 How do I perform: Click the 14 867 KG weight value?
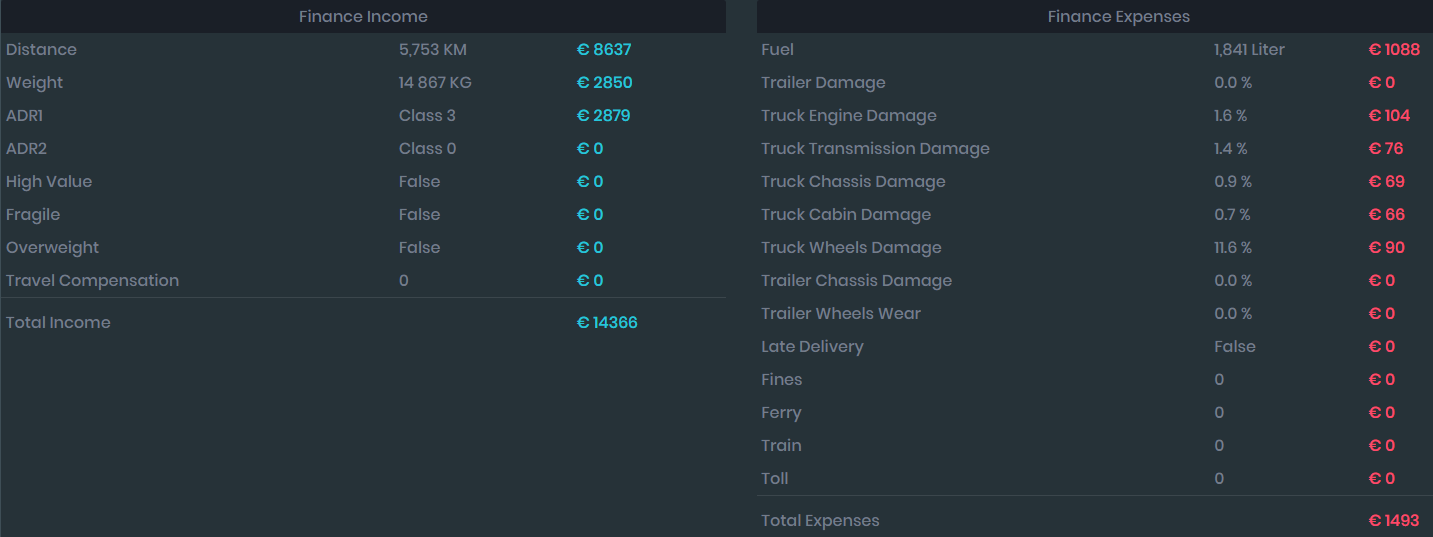pos(434,83)
